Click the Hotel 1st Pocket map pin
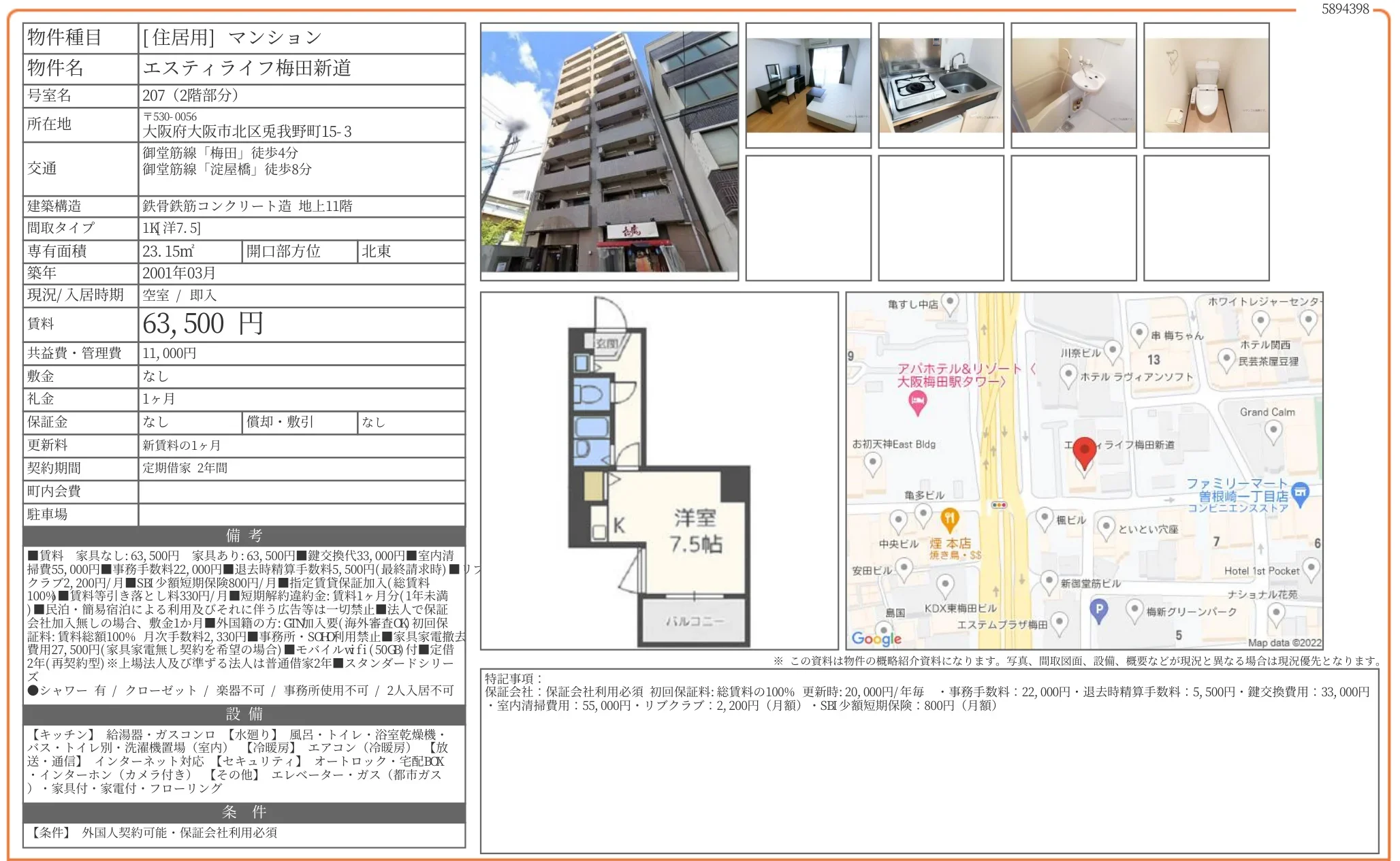The image size is (1400, 861). pos(1310,570)
